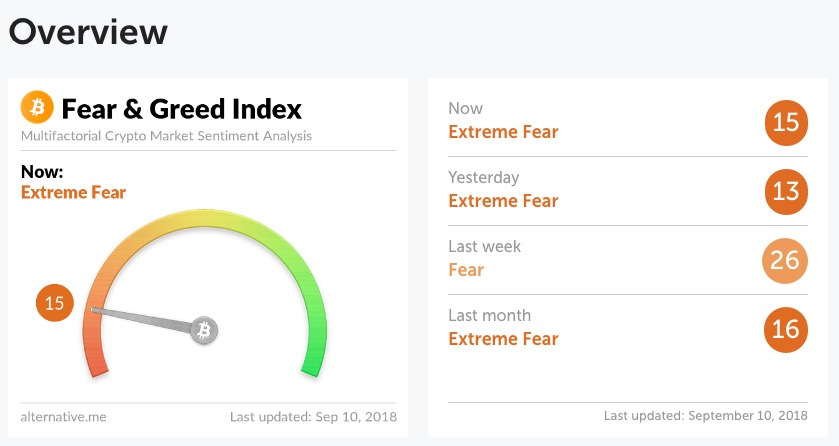This screenshot has width=839, height=446.
Task: Click the yellow top of the gauge arc
Action: click(x=205, y=218)
